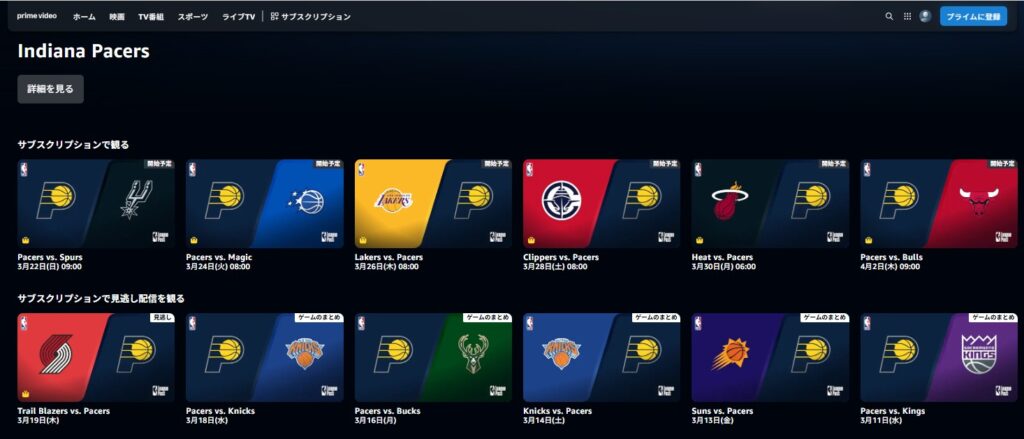The height and width of the screenshot is (439, 1024).
Task: Open the apps grid icon
Action: click(x=907, y=16)
